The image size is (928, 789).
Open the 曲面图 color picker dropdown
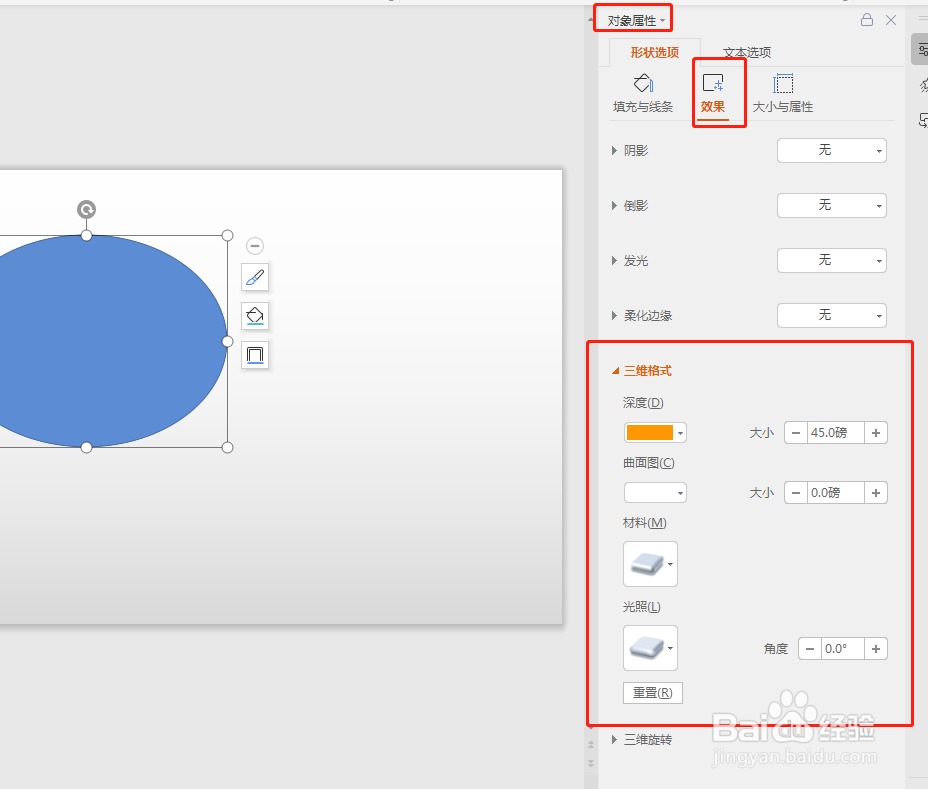pyautogui.click(x=655, y=492)
